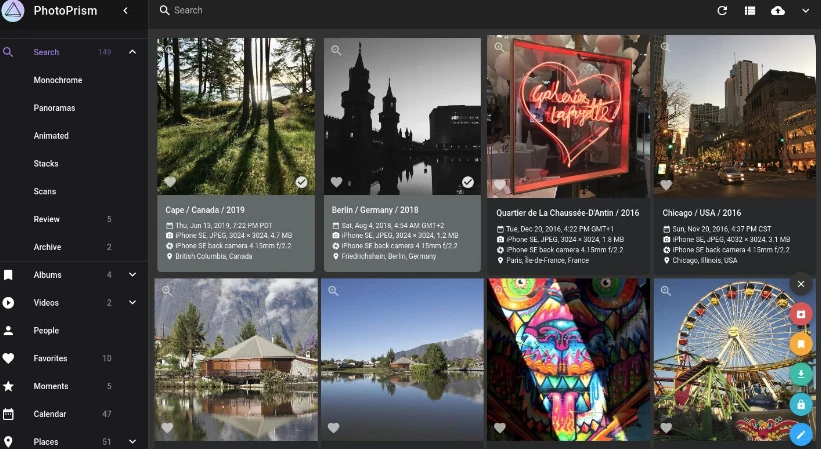Favorite the Cape Canada forest photo

pos(170,182)
